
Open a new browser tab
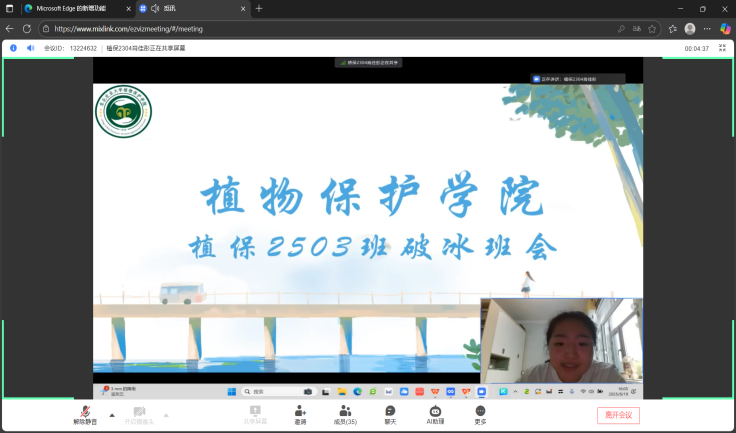point(259,8)
